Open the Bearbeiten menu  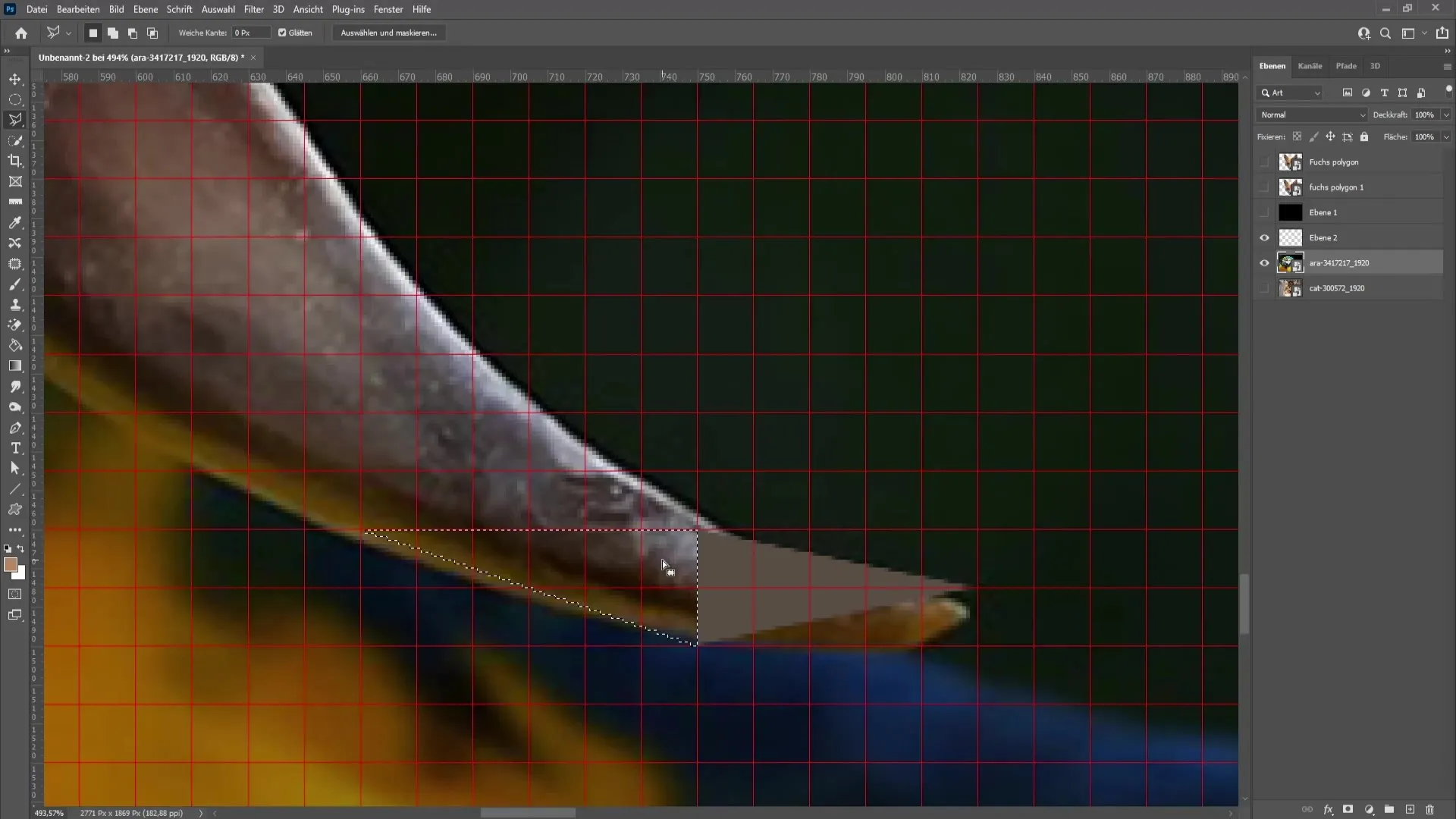[78, 9]
